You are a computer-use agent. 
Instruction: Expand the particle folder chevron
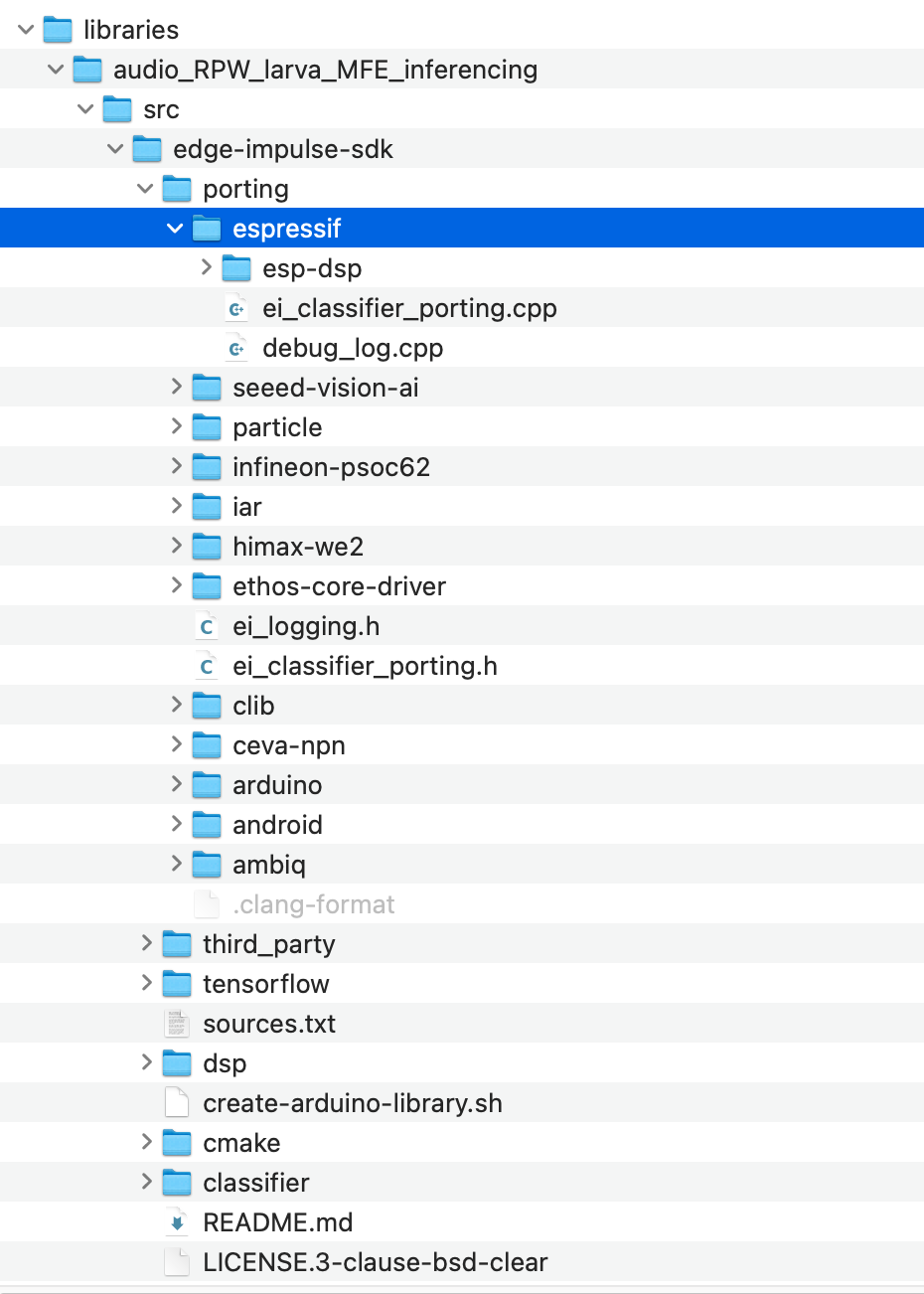click(x=176, y=426)
